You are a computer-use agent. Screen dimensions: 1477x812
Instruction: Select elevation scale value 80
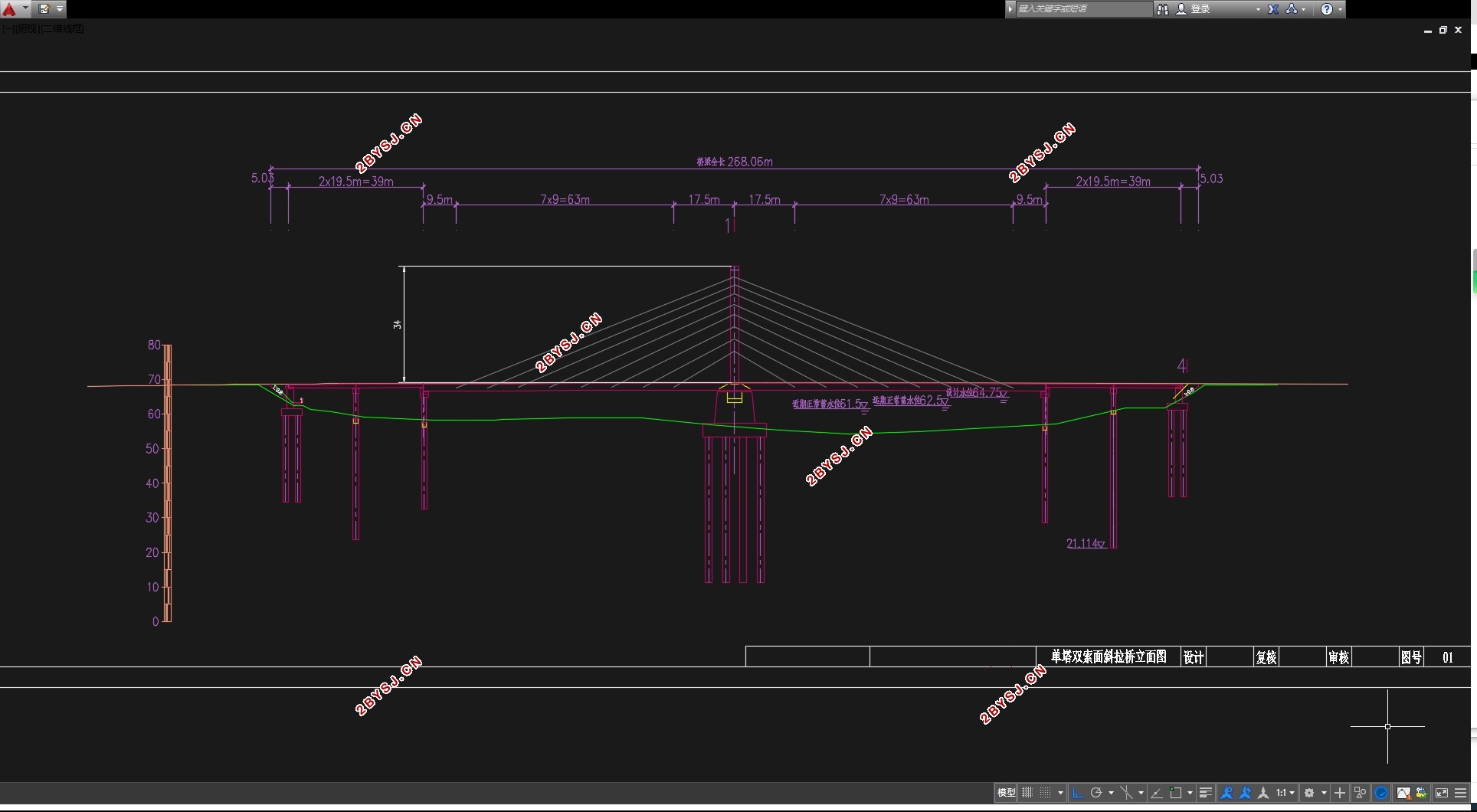pyautogui.click(x=154, y=345)
